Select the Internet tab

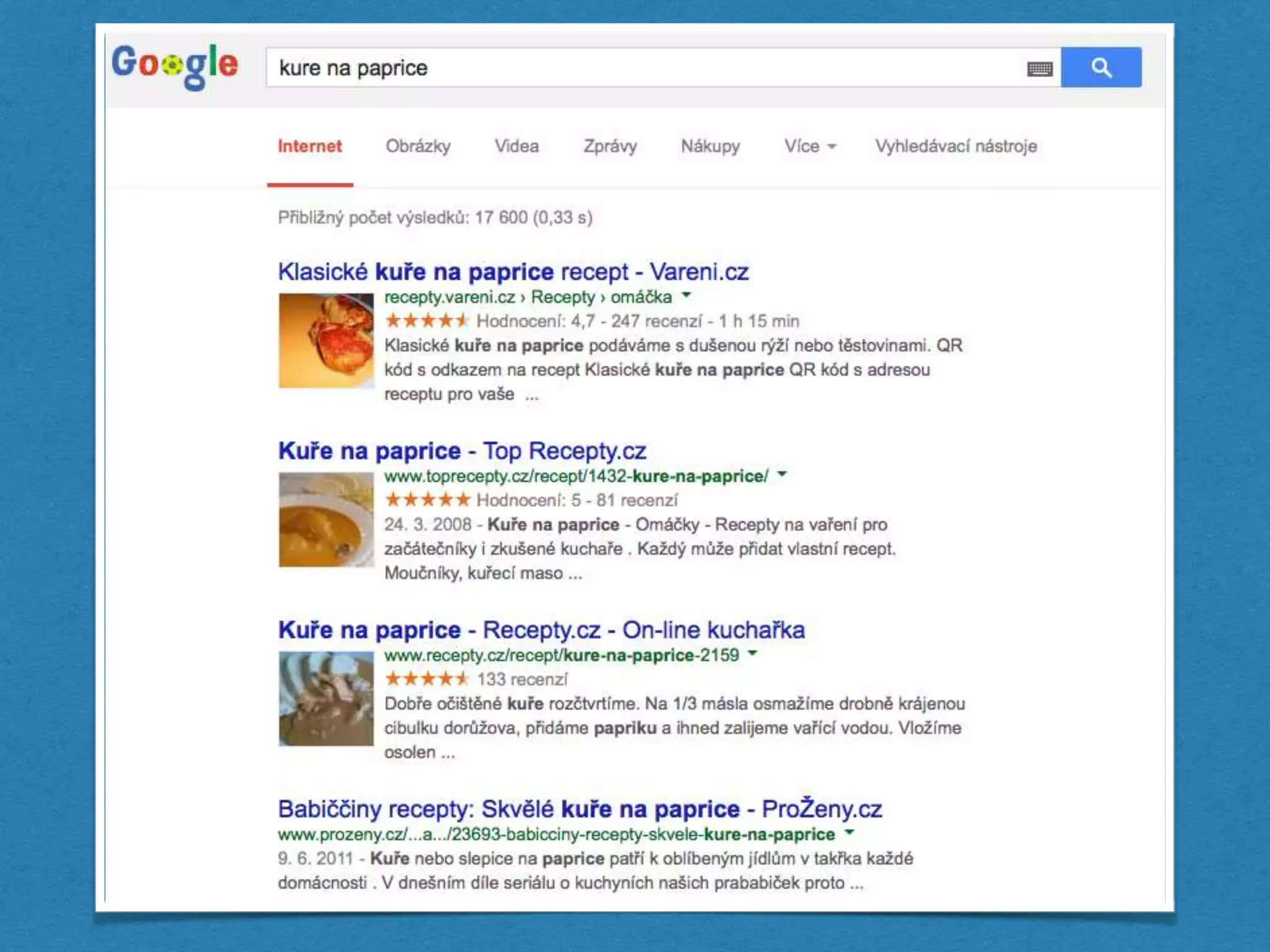tap(309, 146)
